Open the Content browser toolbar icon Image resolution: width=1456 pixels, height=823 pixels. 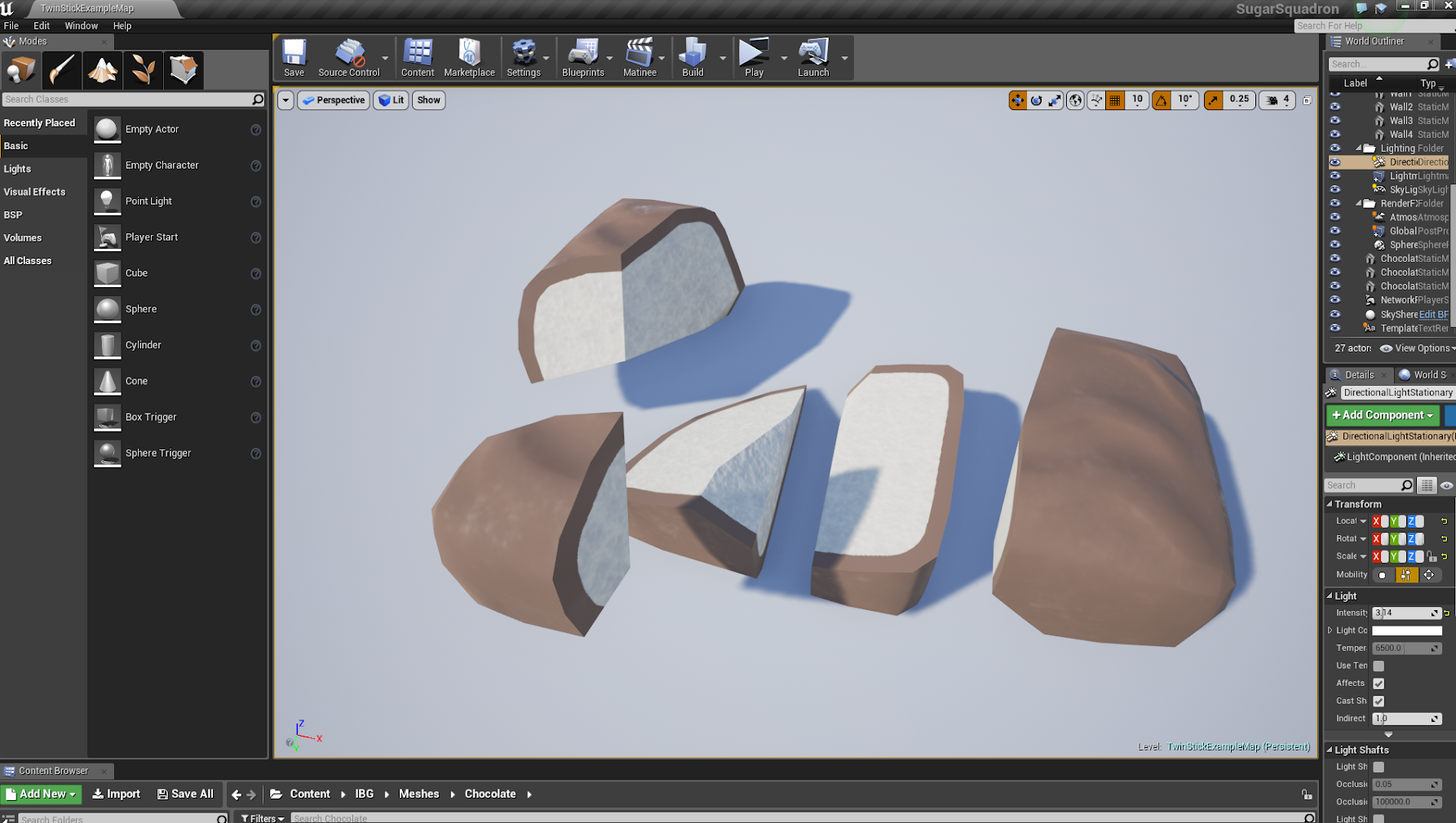418,57
